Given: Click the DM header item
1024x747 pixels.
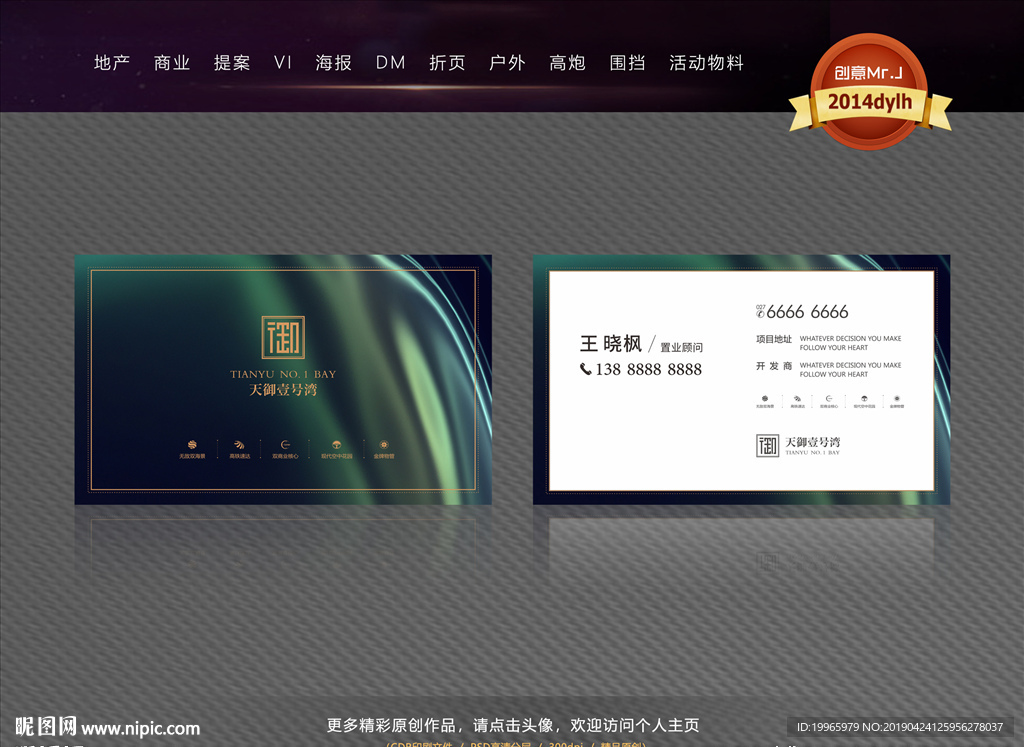Looking at the screenshot, I should click(391, 63).
